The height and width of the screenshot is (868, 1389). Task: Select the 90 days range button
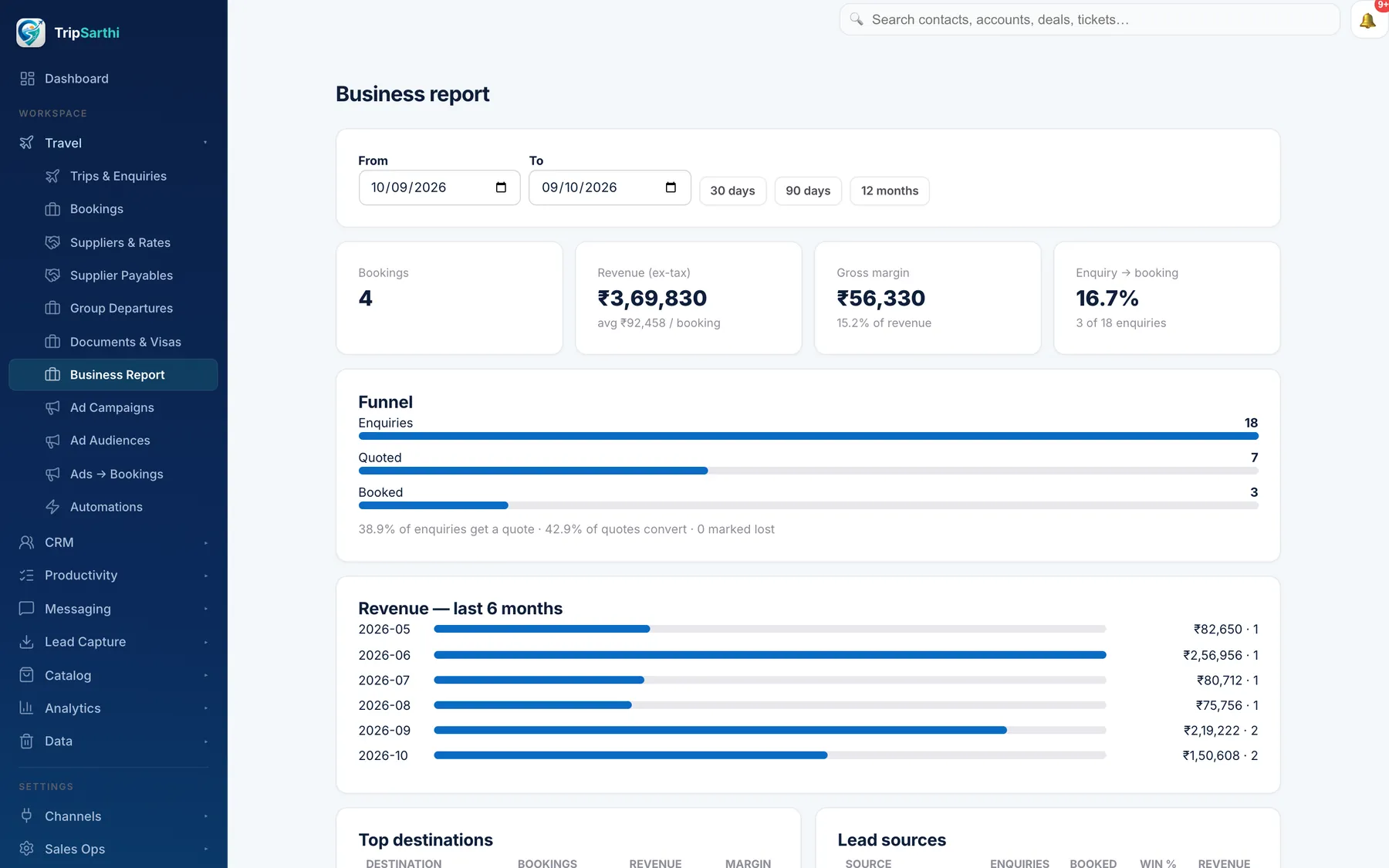click(808, 191)
